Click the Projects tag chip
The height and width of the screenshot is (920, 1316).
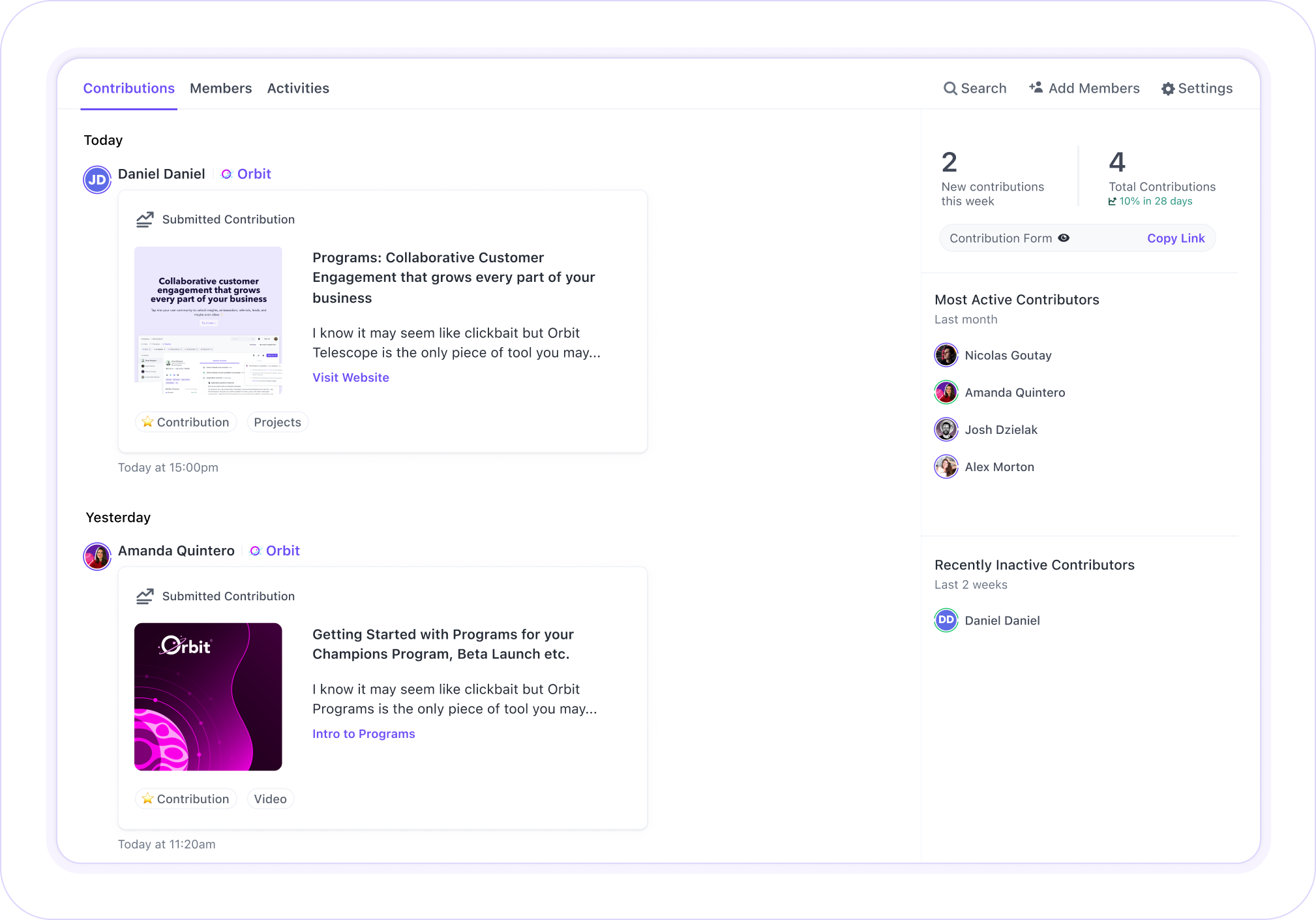(x=277, y=423)
